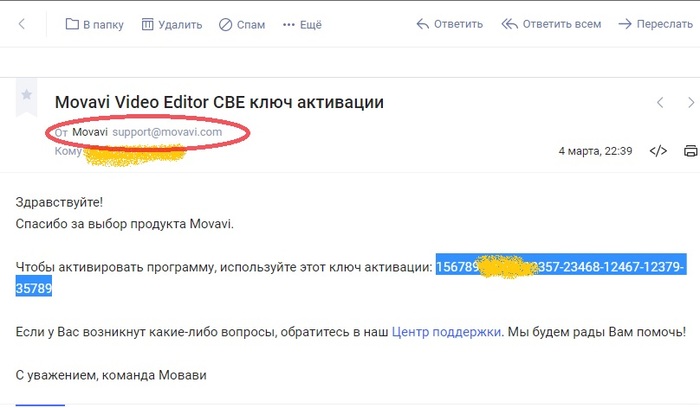This screenshot has height=408, width=700.
Task: Click the 'Кому' recipient label
Action: 68,151
